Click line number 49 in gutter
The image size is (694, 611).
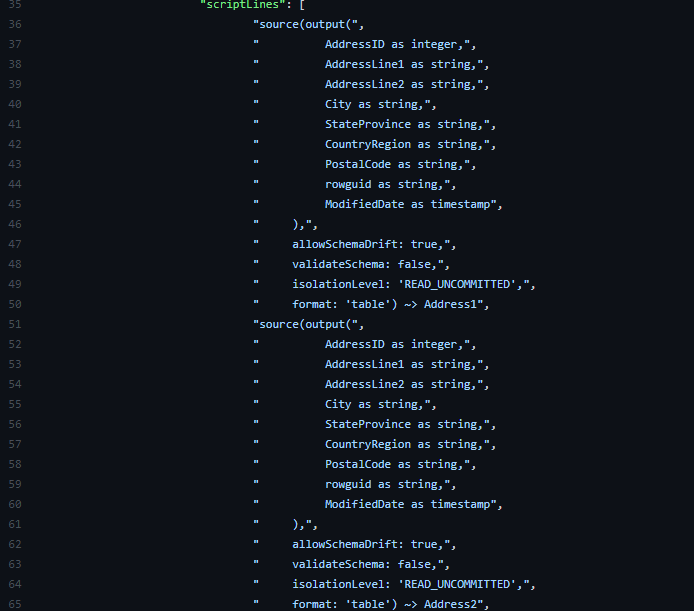click(15, 284)
